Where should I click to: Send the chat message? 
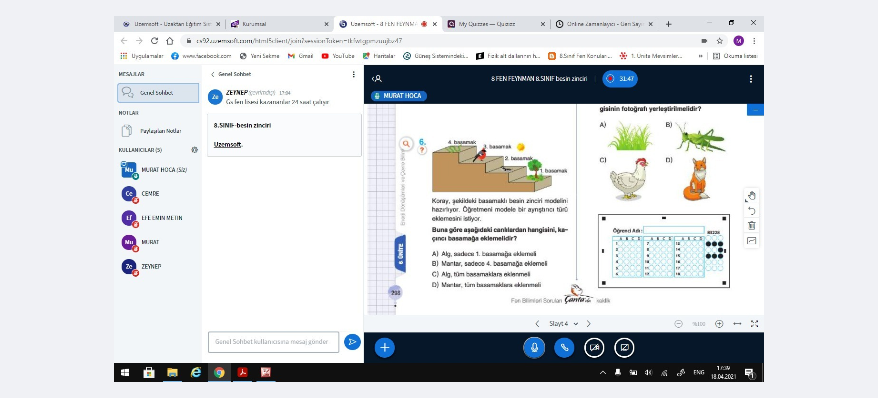coord(352,341)
